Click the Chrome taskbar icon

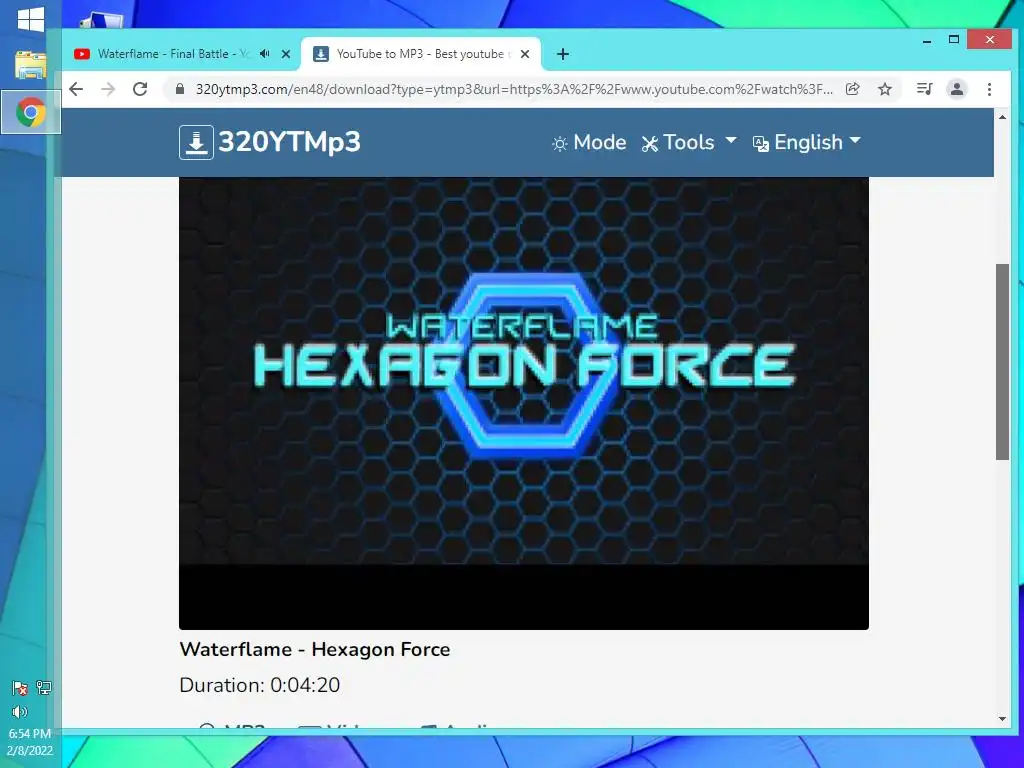[30, 112]
